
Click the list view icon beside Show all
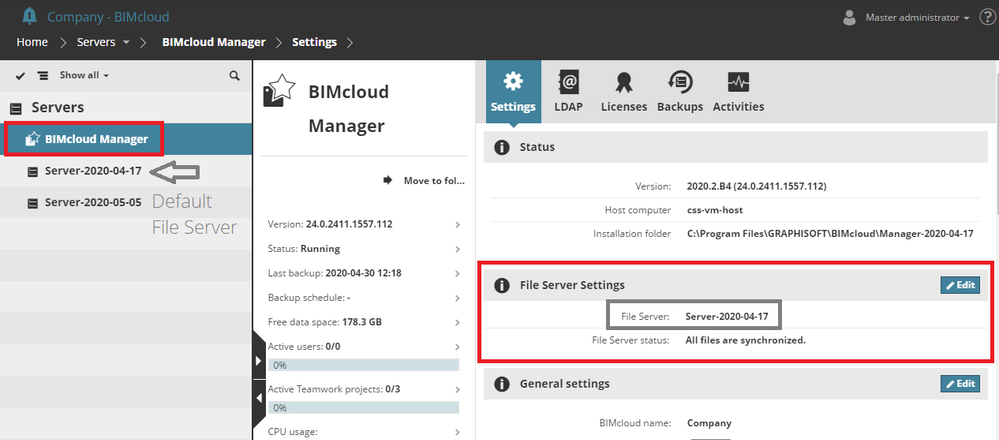[x=43, y=75]
